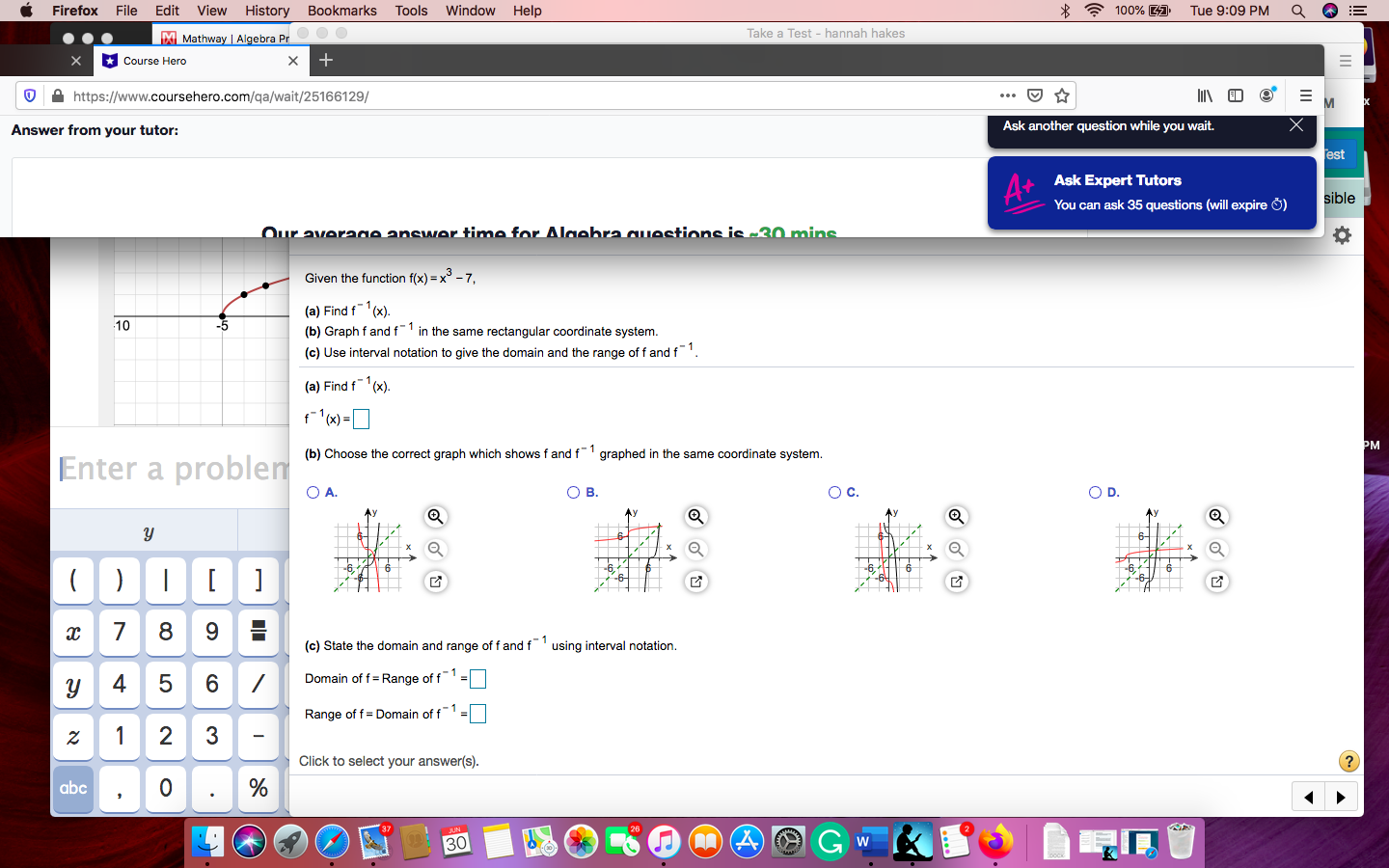Viewport: 1389px width, 868px height.
Task: Bookmark this page with the star icon
Action: point(1062,95)
